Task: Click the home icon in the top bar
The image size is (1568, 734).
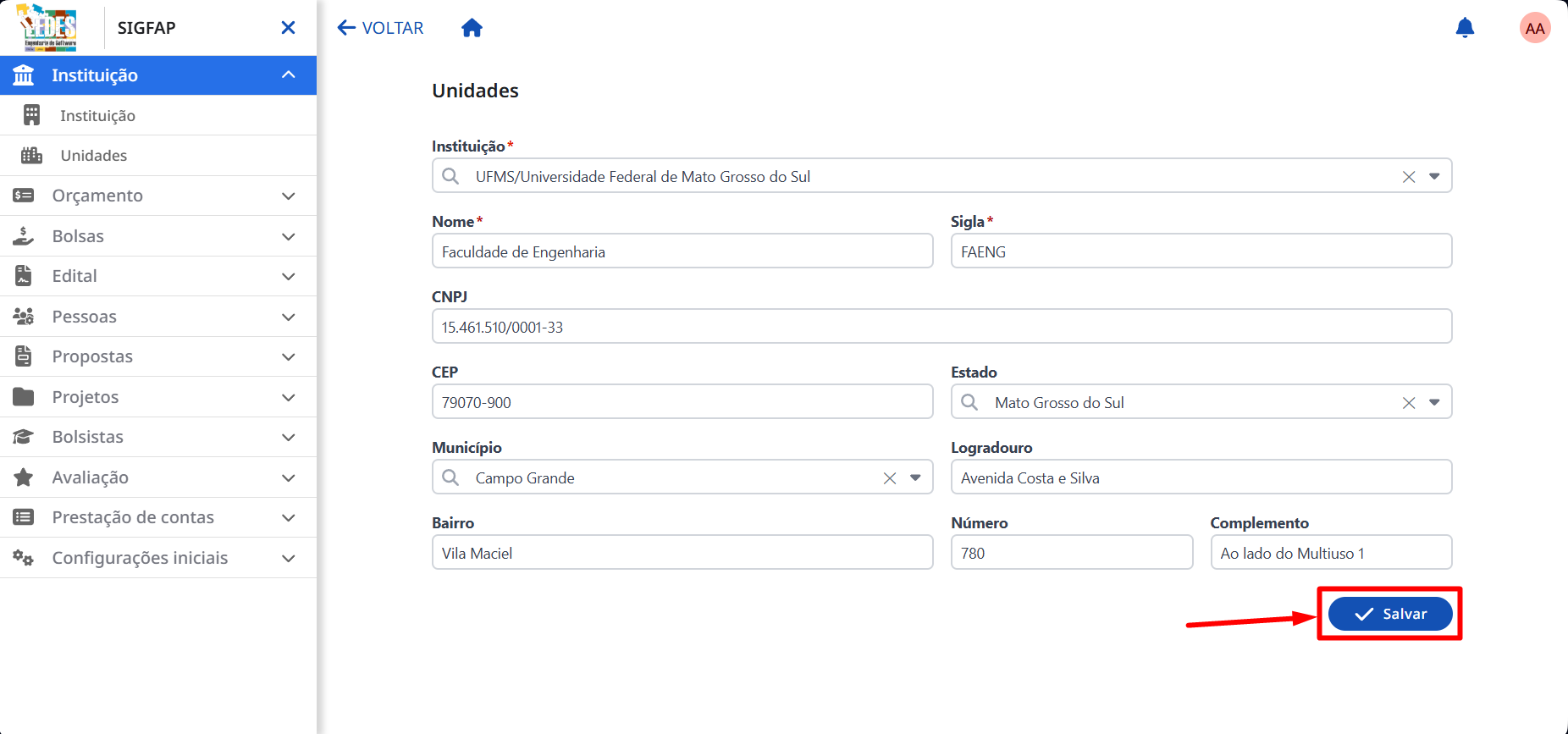Action: [x=472, y=28]
